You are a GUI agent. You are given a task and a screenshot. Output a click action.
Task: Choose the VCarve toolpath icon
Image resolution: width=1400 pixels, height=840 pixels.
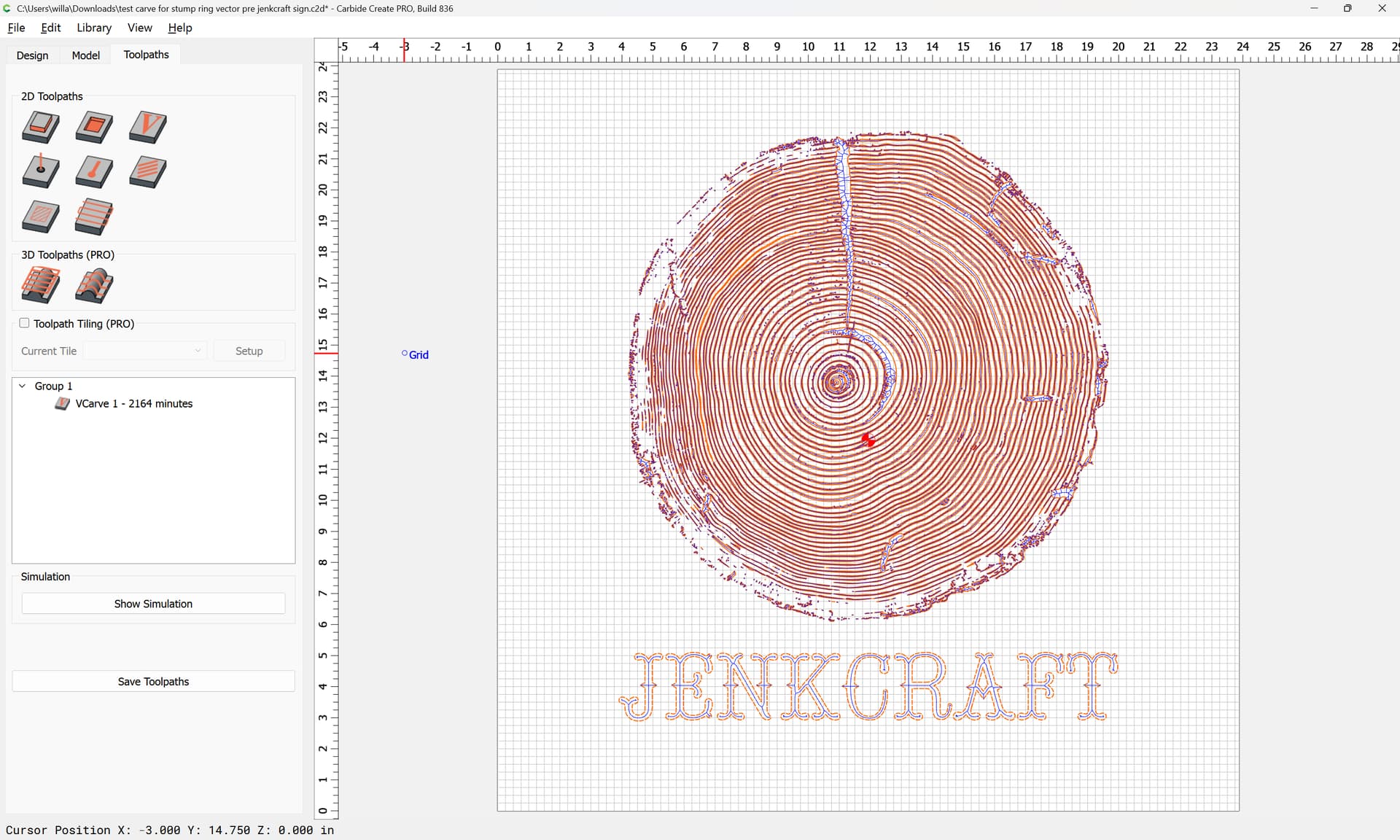[148, 127]
